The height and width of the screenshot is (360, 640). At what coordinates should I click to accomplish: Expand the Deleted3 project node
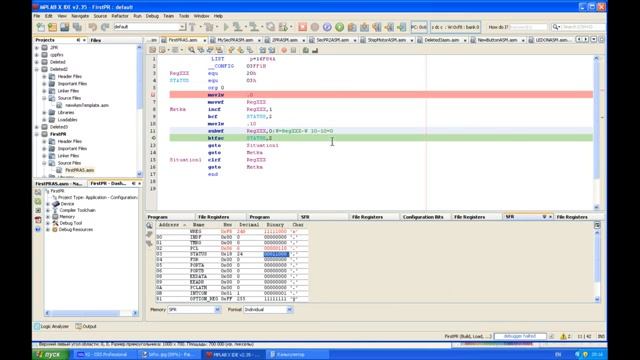[37, 127]
